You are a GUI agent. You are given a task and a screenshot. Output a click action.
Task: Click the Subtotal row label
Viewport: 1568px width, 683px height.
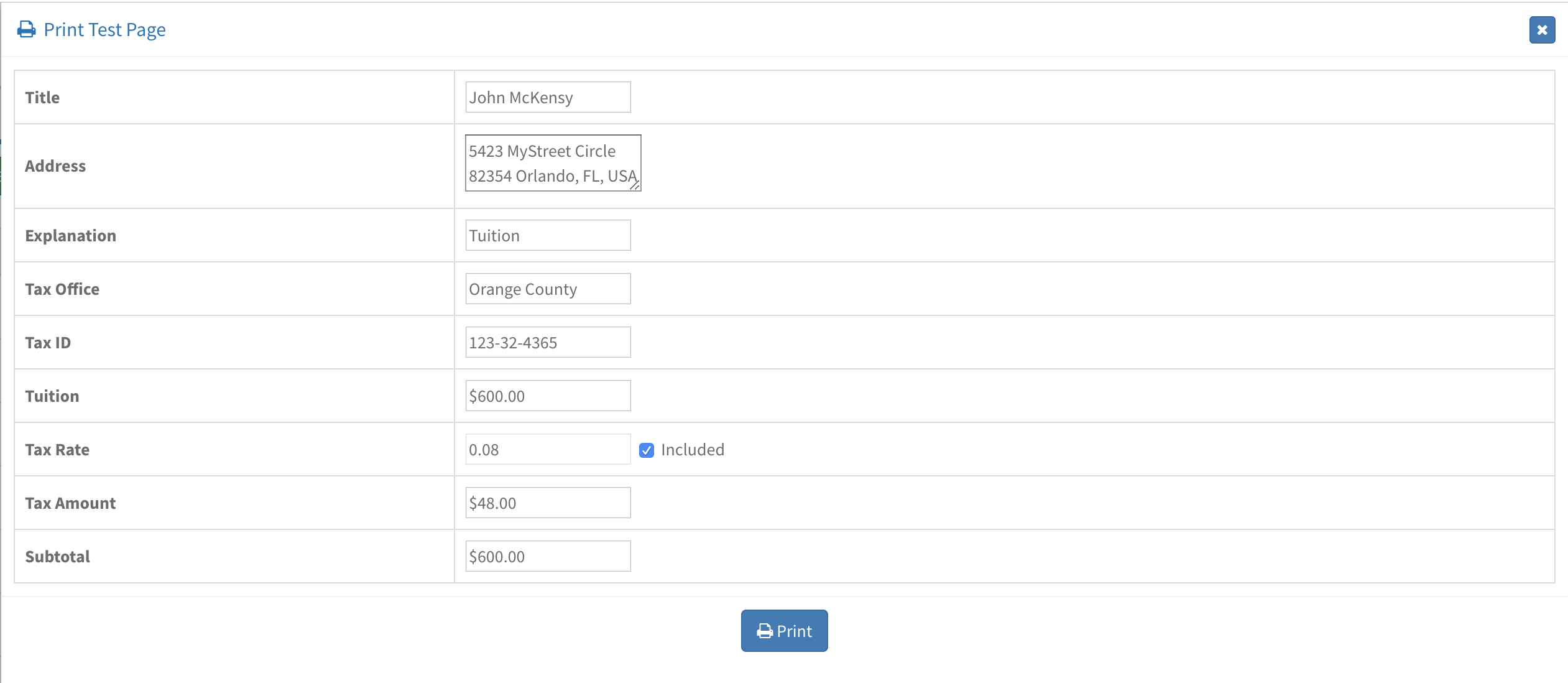[x=57, y=557]
